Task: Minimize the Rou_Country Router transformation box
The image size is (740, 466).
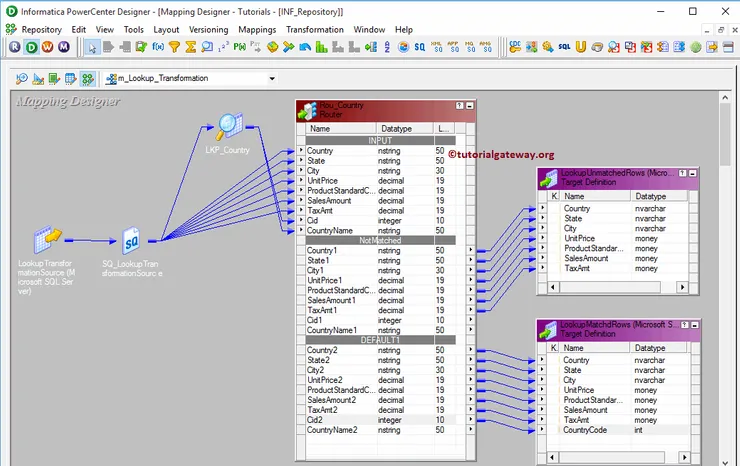Action: coord(471,105)
